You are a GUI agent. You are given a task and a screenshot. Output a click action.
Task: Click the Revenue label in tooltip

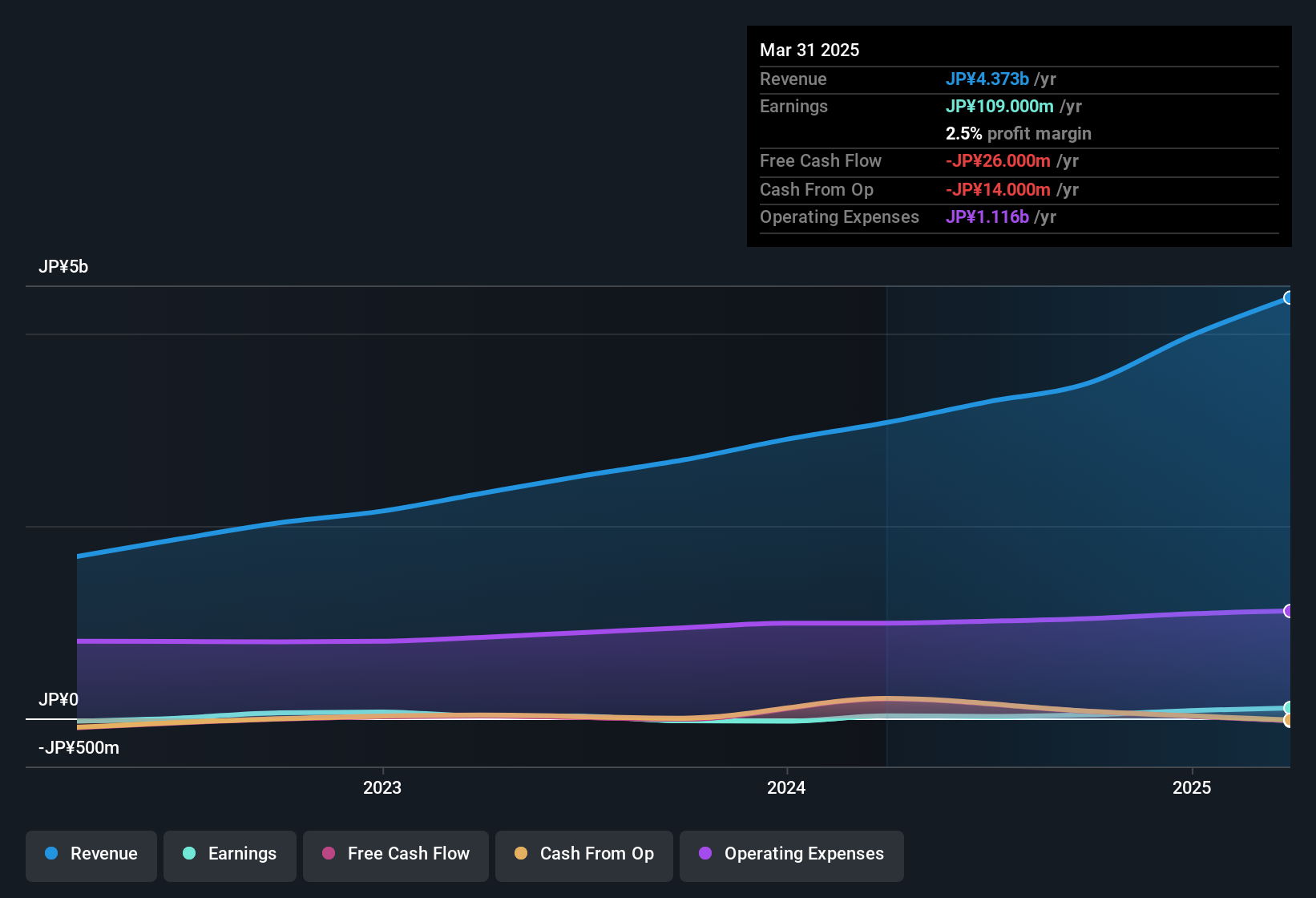click(x=793, y=79)
